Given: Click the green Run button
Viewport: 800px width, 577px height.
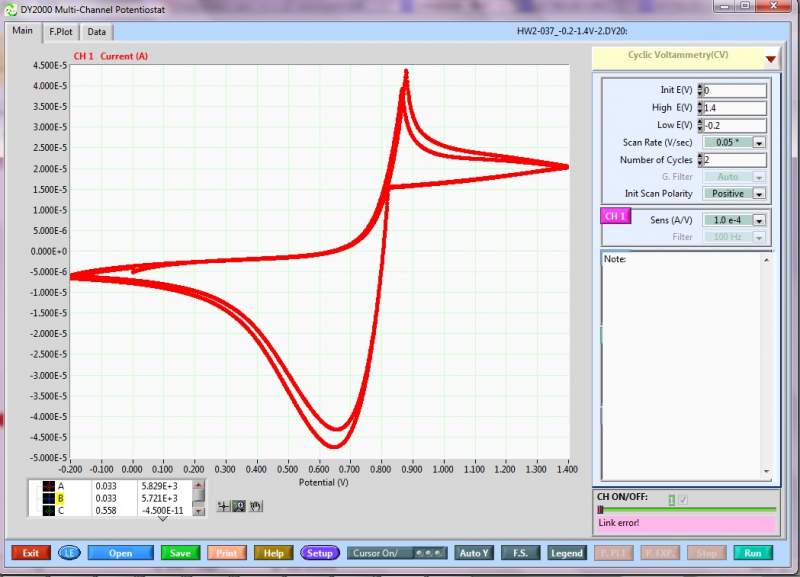Looking at the screenshot, I should [753, 553].
